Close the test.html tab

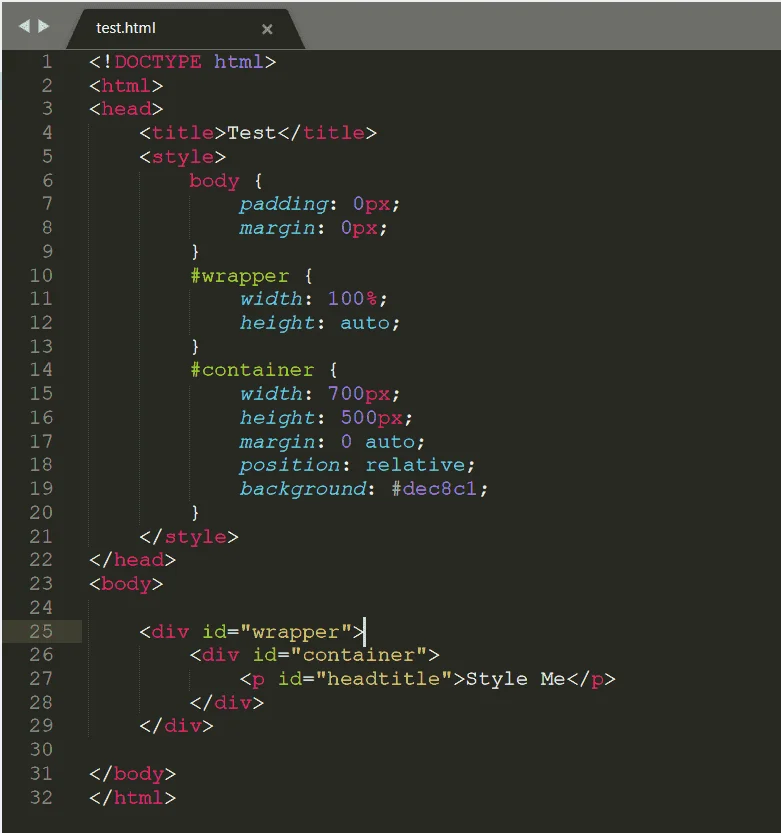point(267,29)
